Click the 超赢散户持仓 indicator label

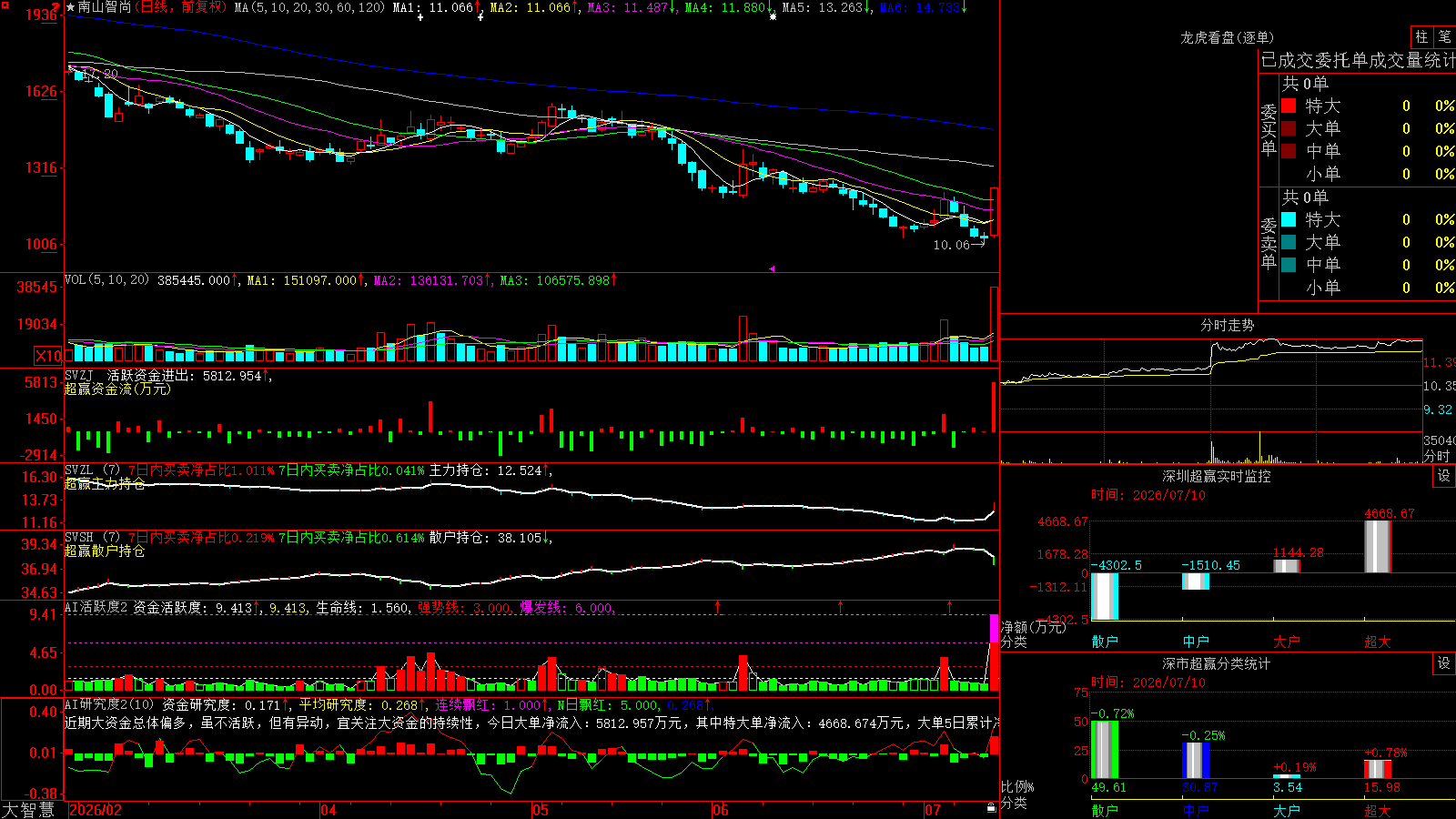click(105, 551)
